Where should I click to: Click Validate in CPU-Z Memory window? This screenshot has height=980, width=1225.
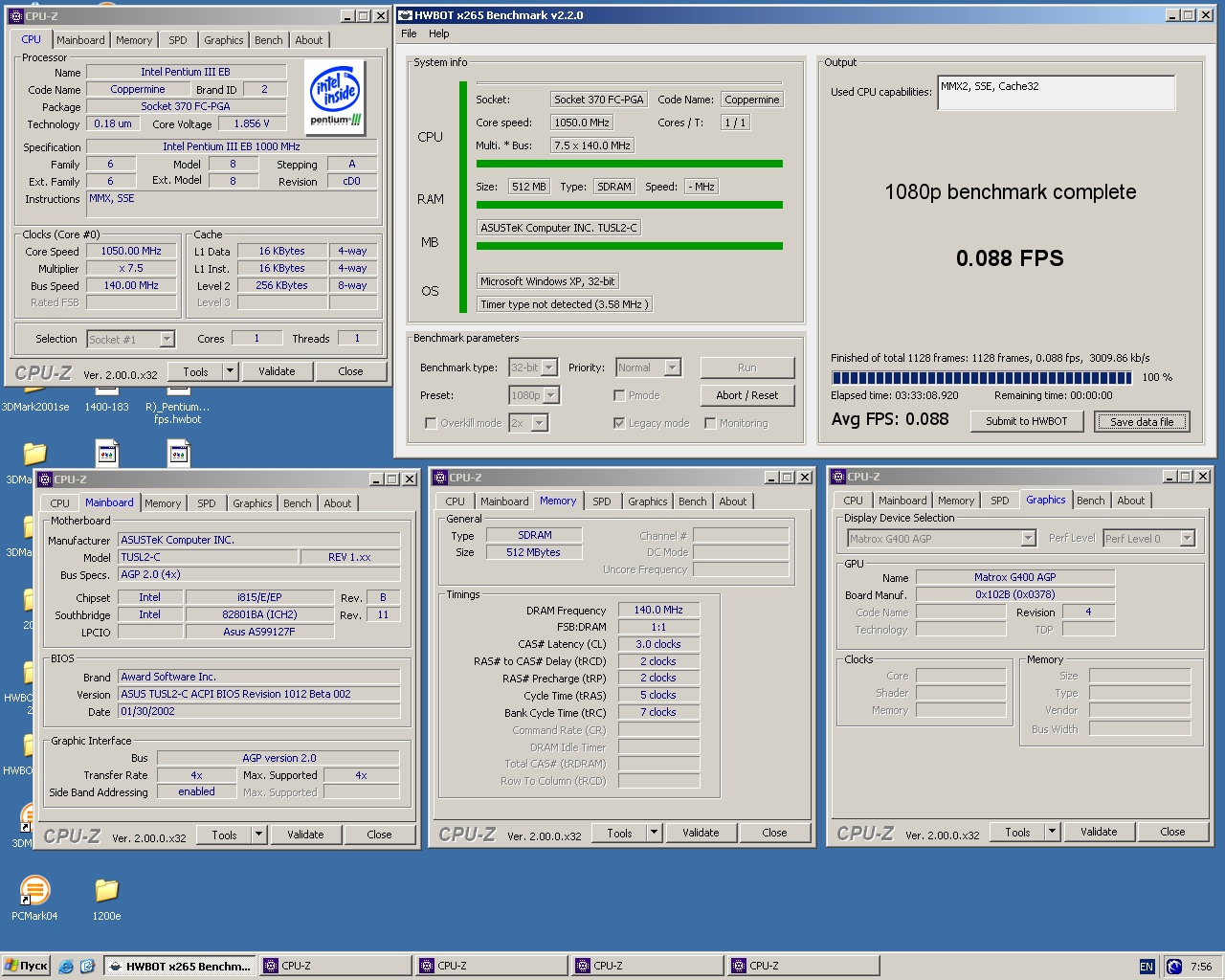click(x=701, y=833)
